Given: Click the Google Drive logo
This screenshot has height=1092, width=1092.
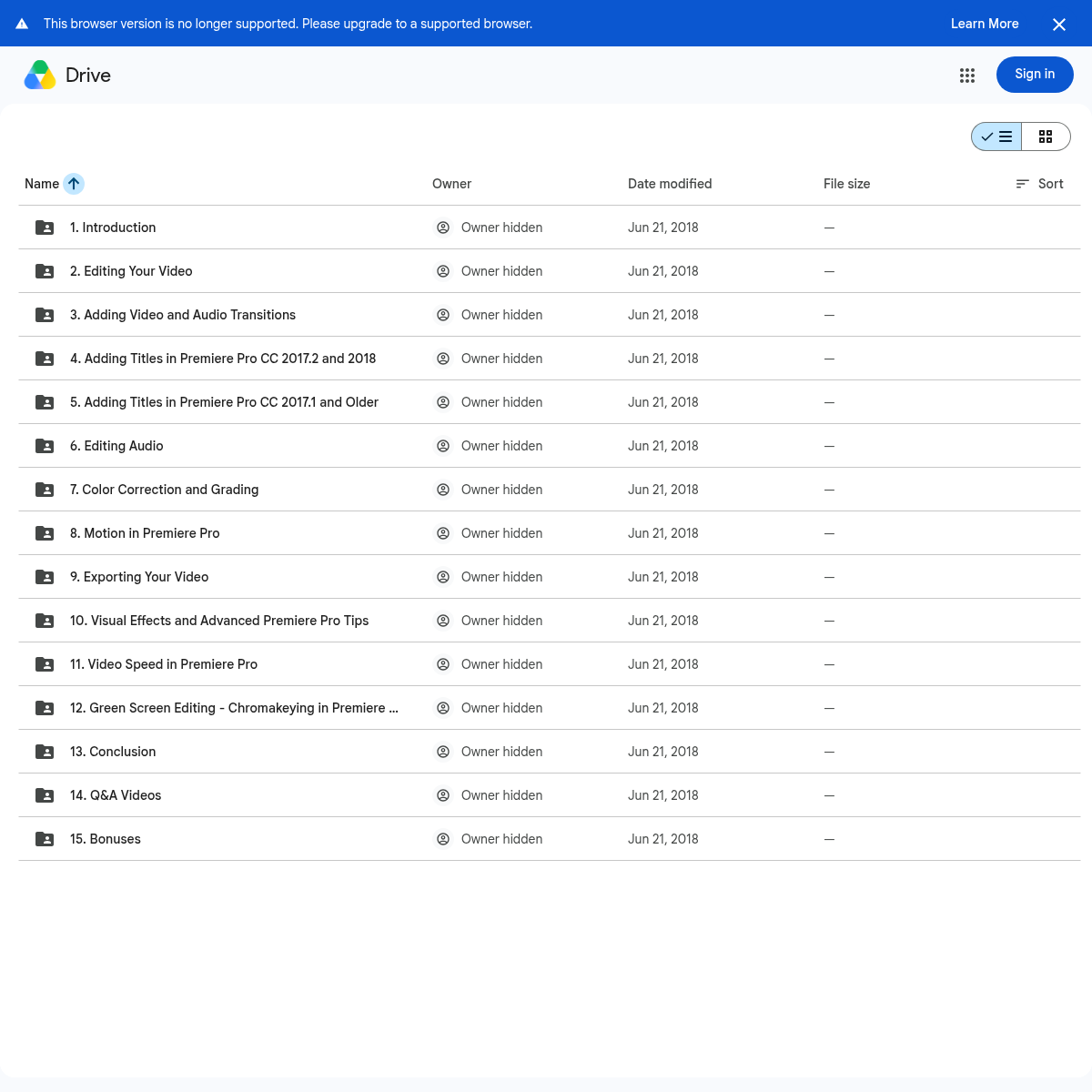Looking at the screenshot, I should (x=40, y=75).
